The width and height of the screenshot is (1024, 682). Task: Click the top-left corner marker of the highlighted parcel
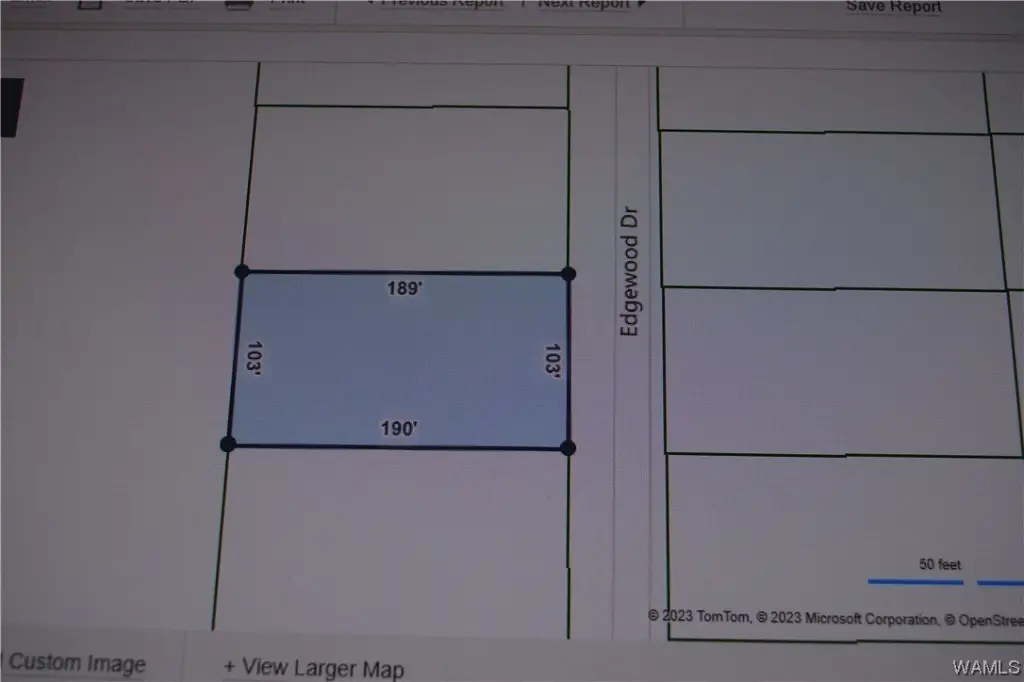241,271
